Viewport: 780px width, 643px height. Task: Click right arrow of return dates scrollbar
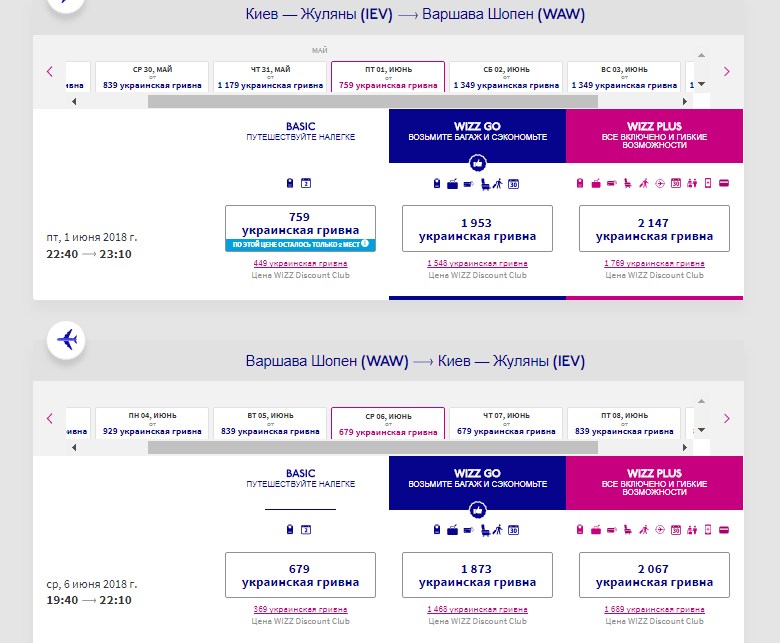684,447
